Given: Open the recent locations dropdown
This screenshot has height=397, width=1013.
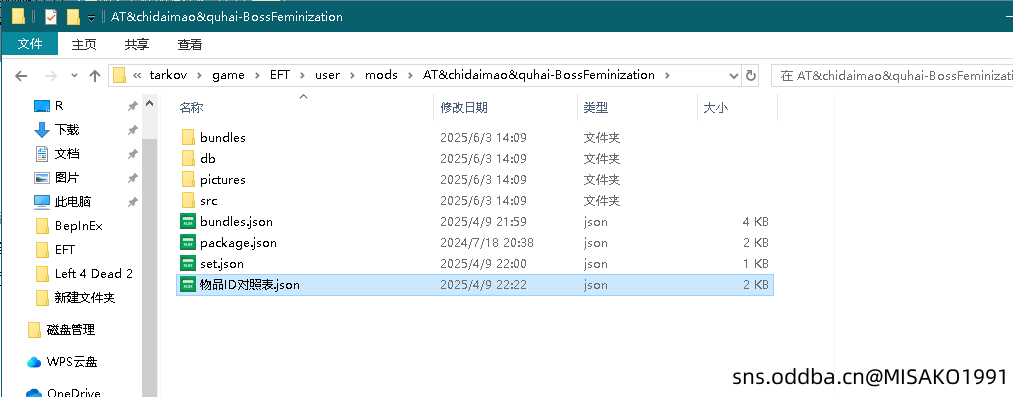Looking at the screenshot, I should click(74, 76).
